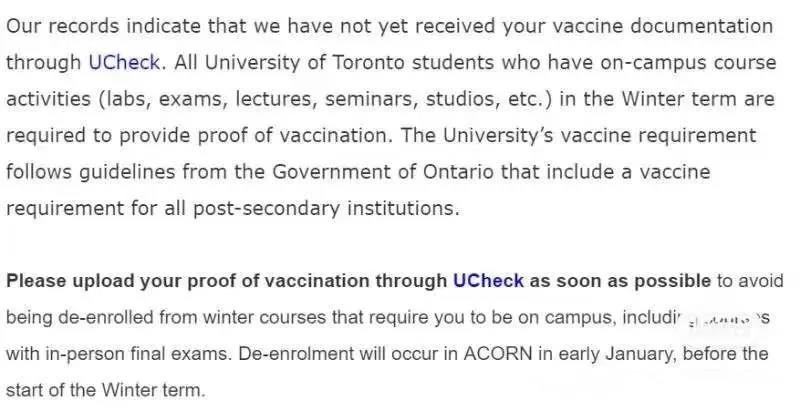Click the phrase 'Government of Ontario'

coord(383,172)
